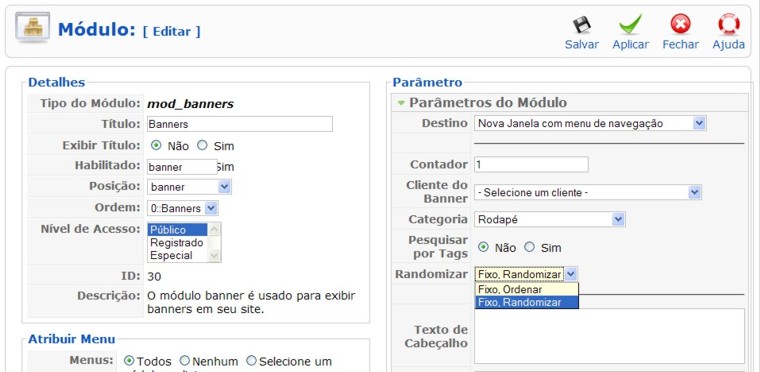Click the Salvar label link
Image resolution: width=760 pixels, height=372 pixels.
[582, 44]
